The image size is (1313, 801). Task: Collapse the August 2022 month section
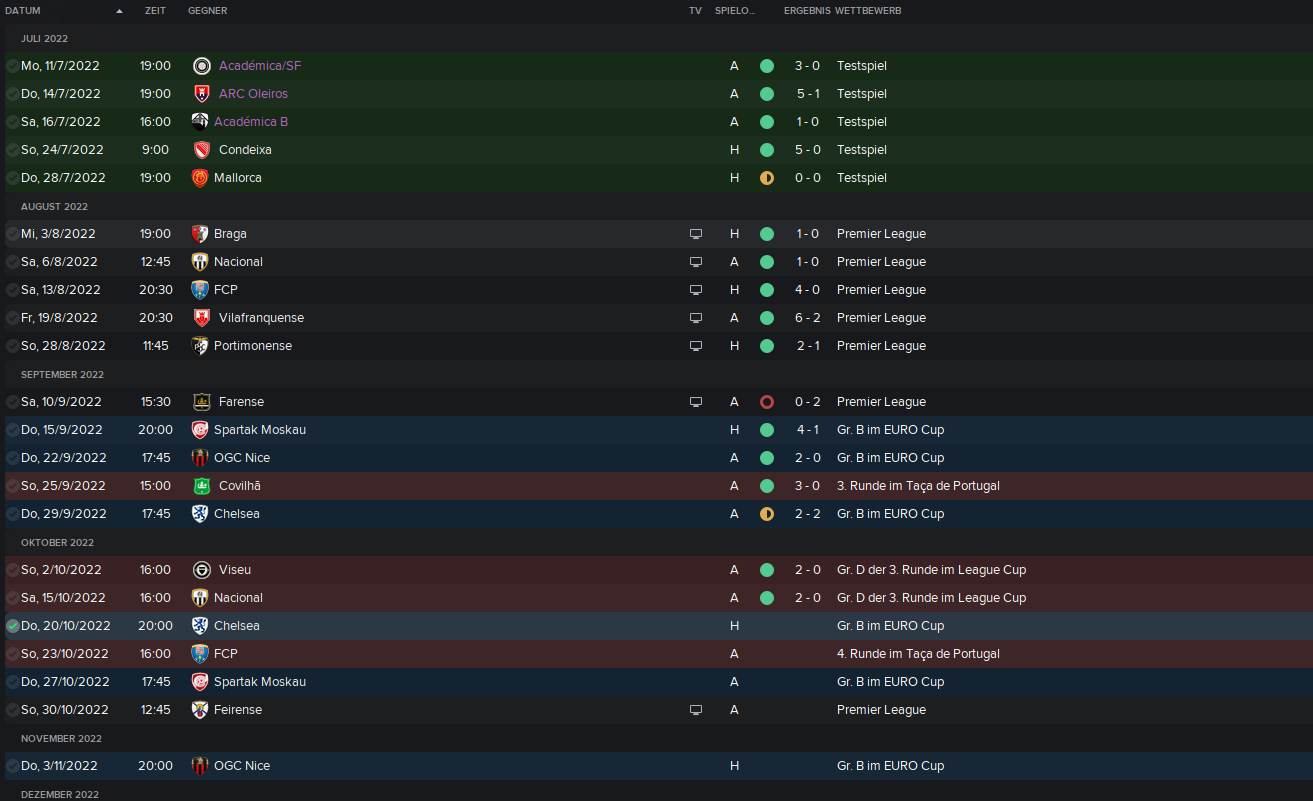(x=54, y=206)
